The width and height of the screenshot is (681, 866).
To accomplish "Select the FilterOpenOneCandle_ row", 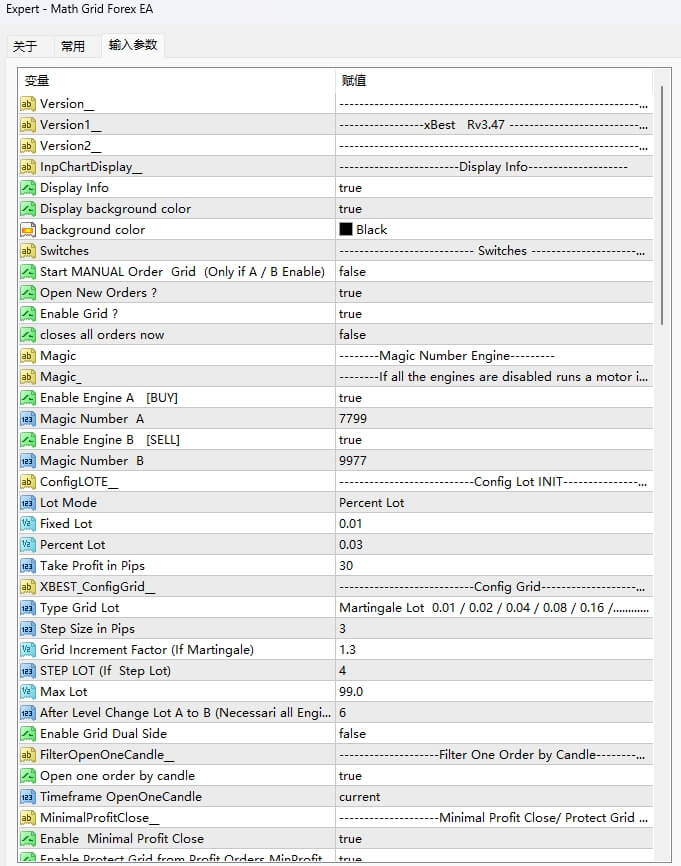I will click(335, 754).
